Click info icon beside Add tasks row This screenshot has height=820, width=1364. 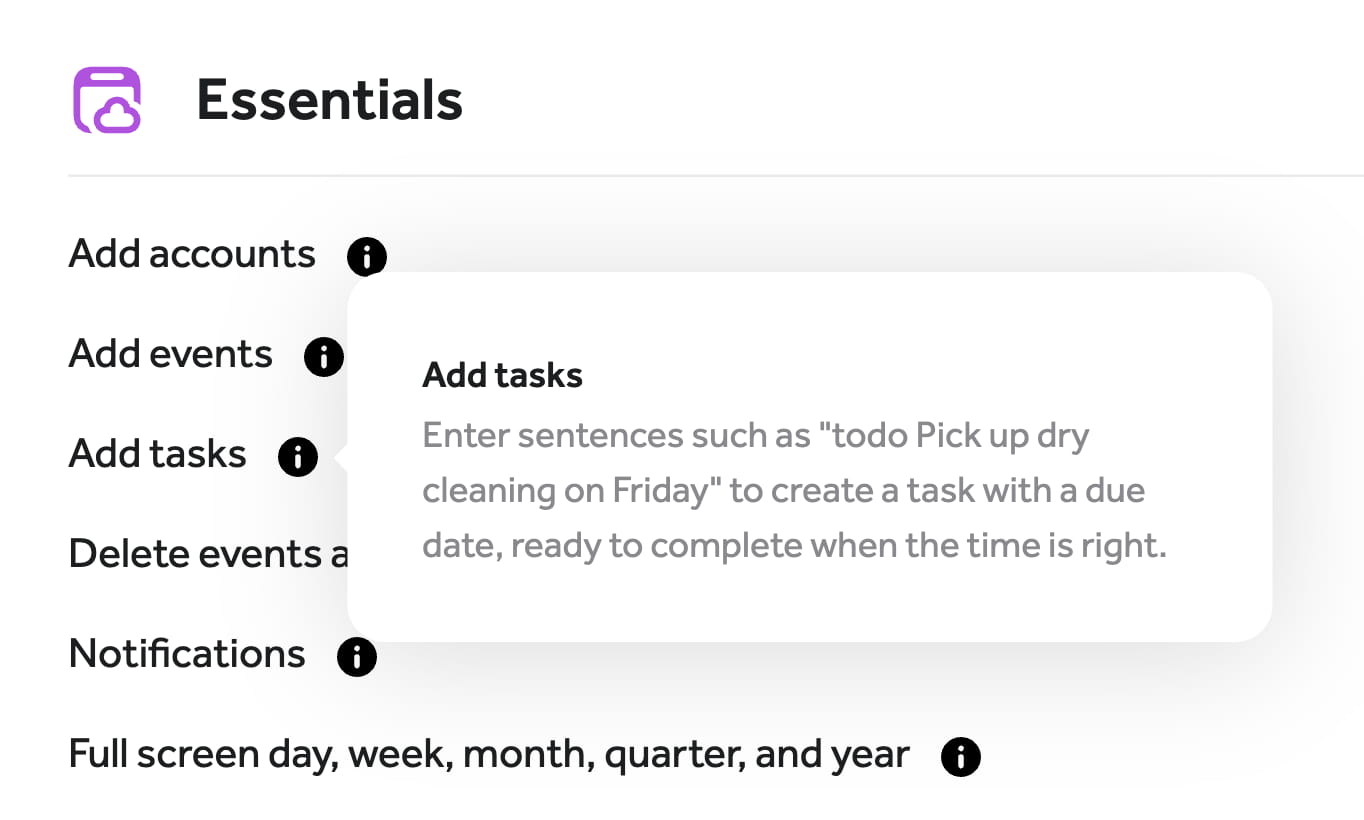point(297,457)
